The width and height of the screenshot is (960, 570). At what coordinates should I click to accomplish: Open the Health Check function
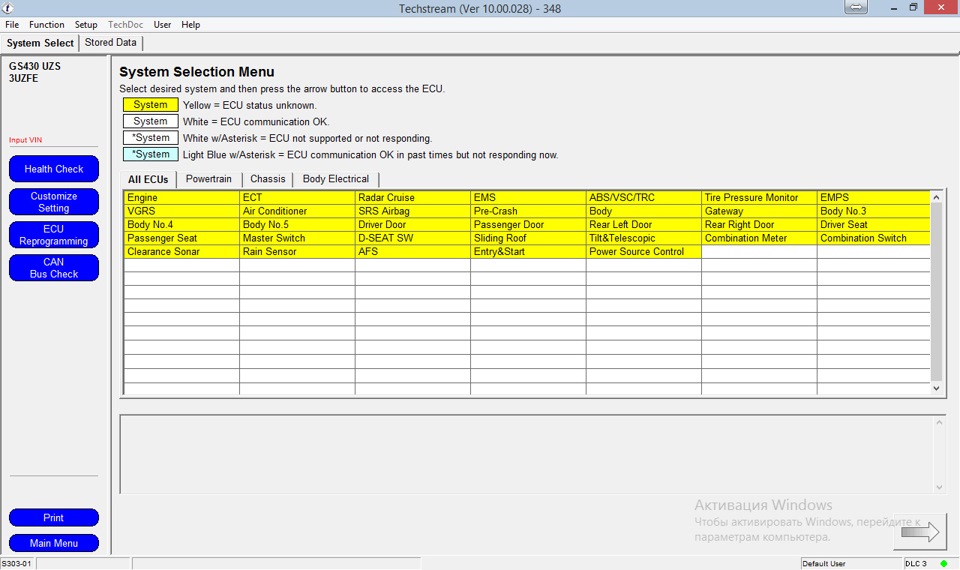pos(54,169)
